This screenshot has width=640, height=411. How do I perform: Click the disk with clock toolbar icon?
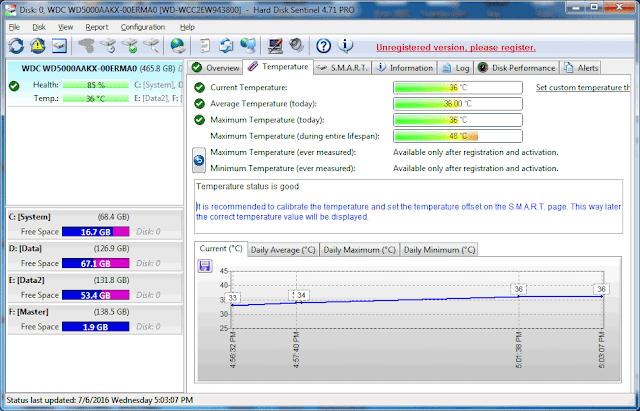(108, 46)
